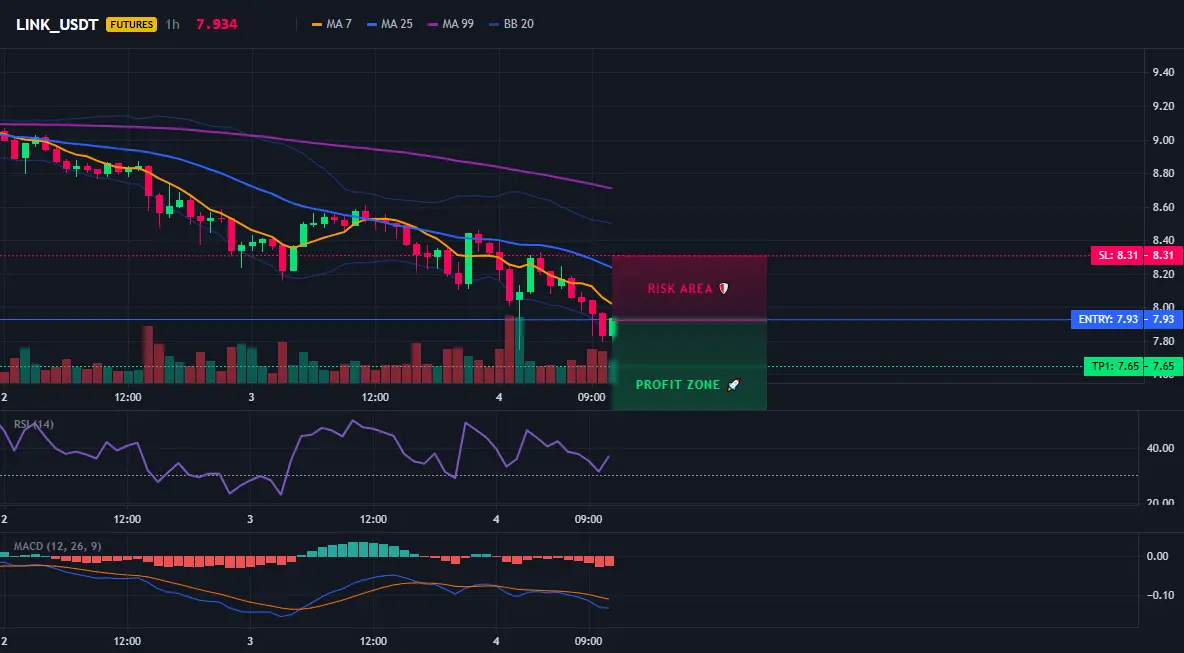Click the RSI (14) indicator label
The width and height of the screenshot is (1184, 653).
pyautogui.click(x=34, y=424)
